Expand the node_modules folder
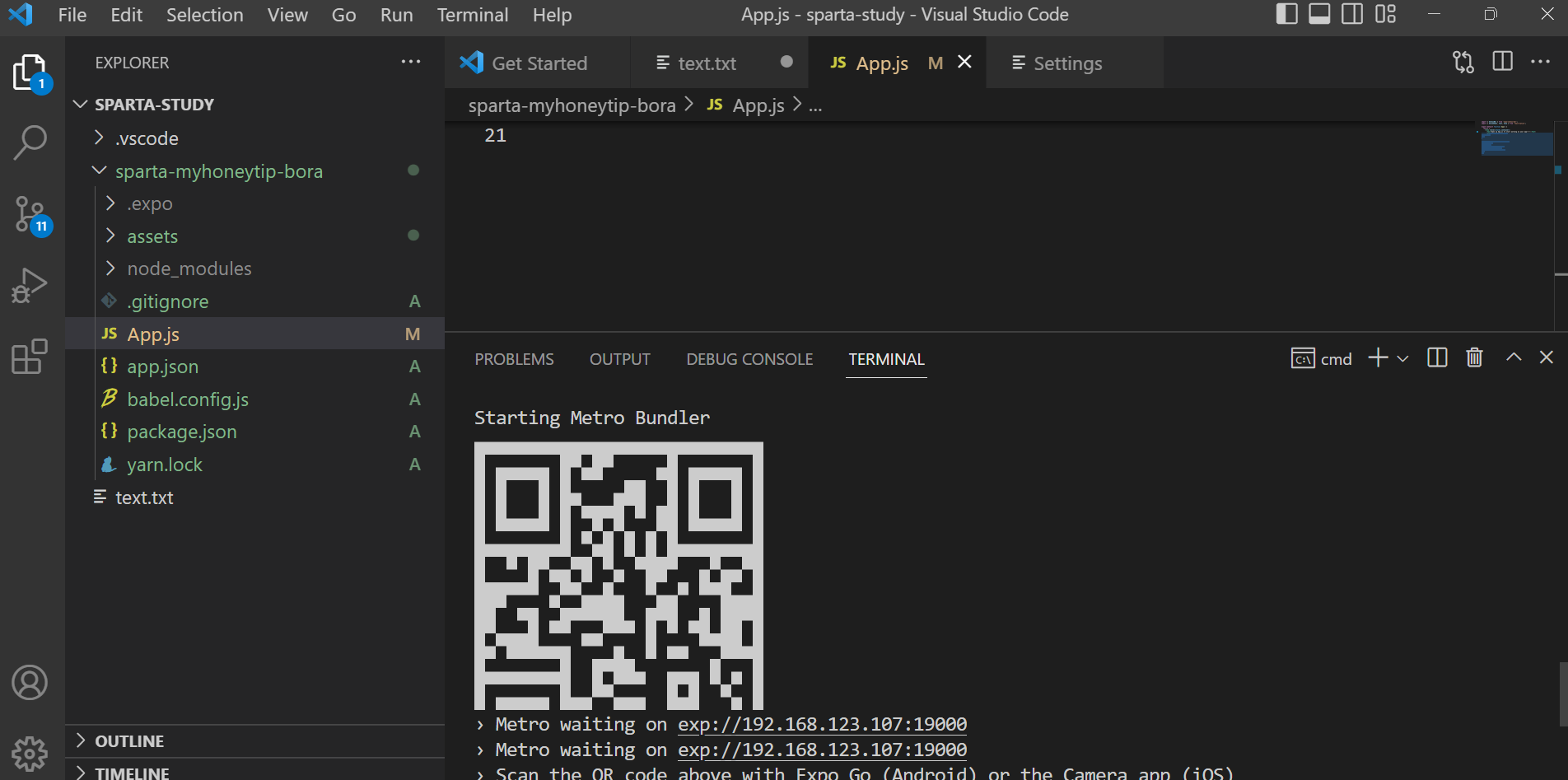 (x=110, y=268)
